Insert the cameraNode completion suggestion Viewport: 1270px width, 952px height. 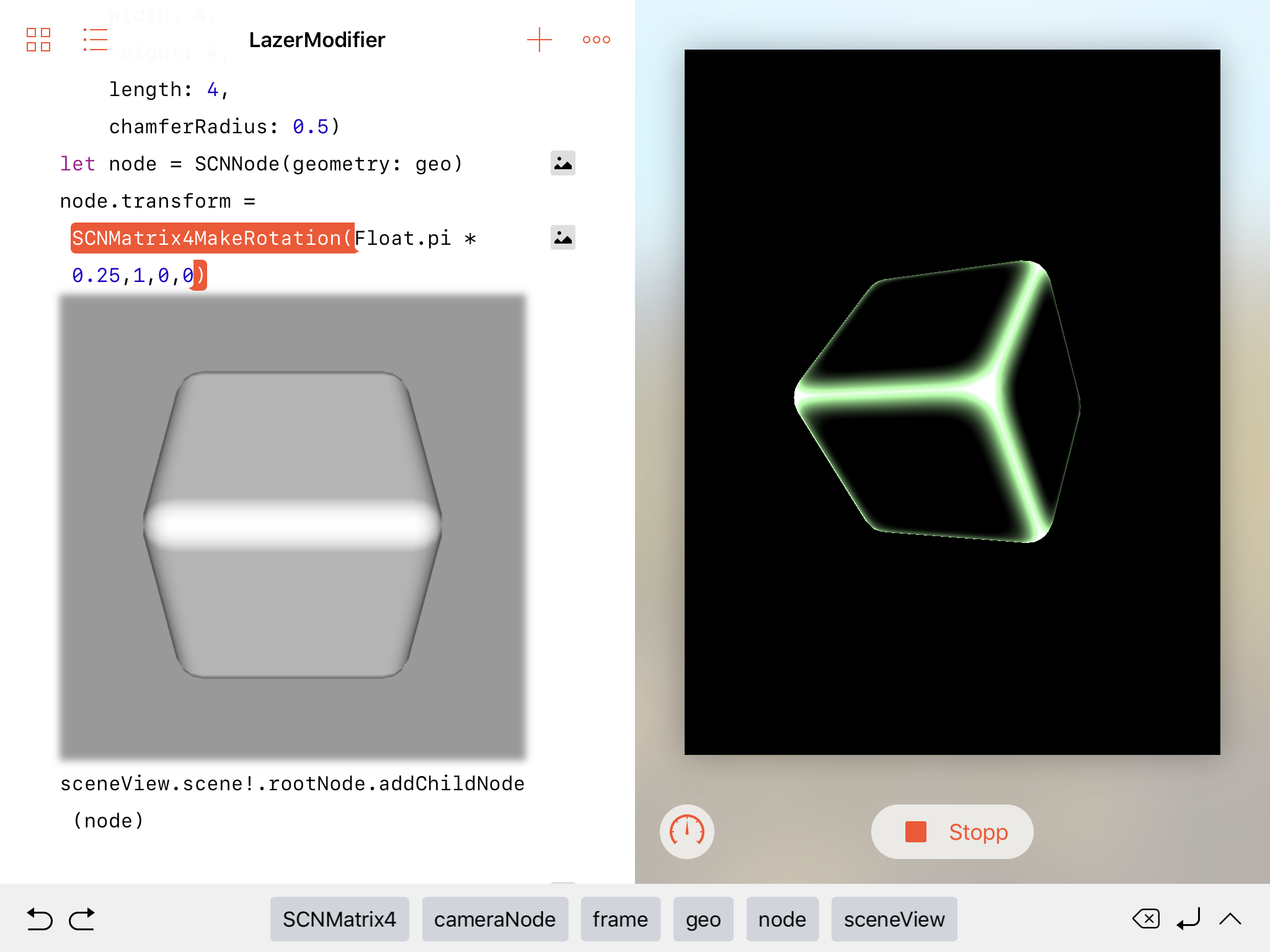[495, 919]
